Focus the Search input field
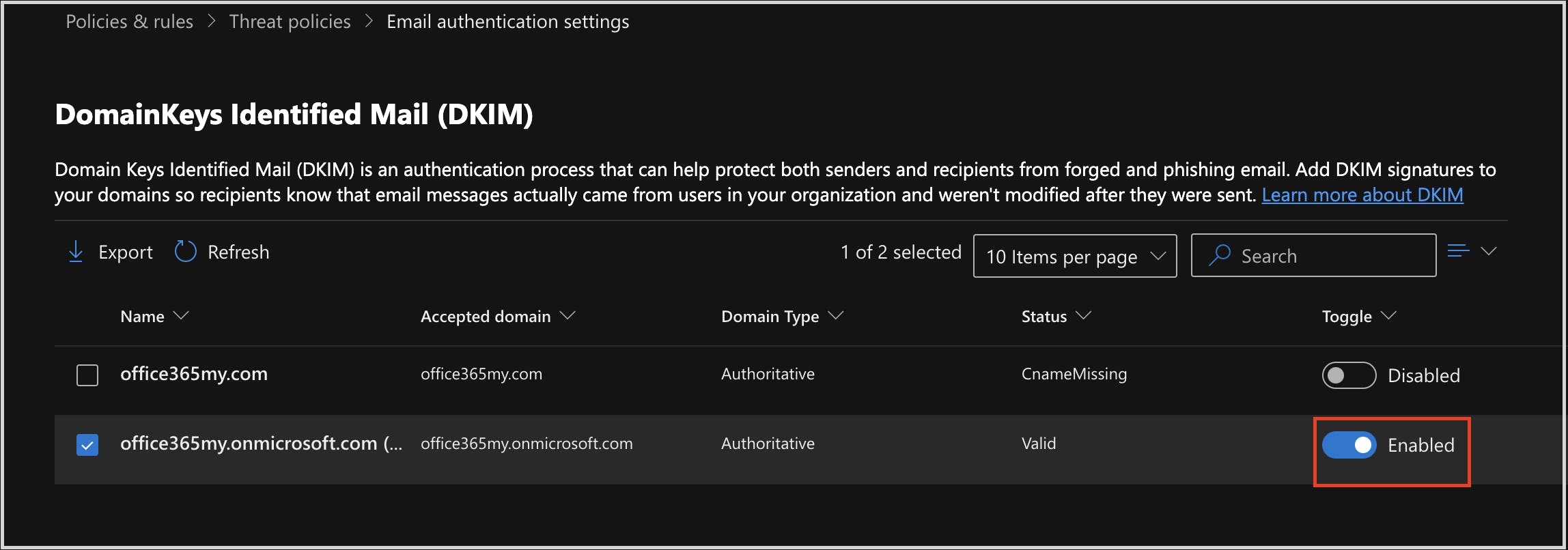1568x550 pixels. point(1313,255)
